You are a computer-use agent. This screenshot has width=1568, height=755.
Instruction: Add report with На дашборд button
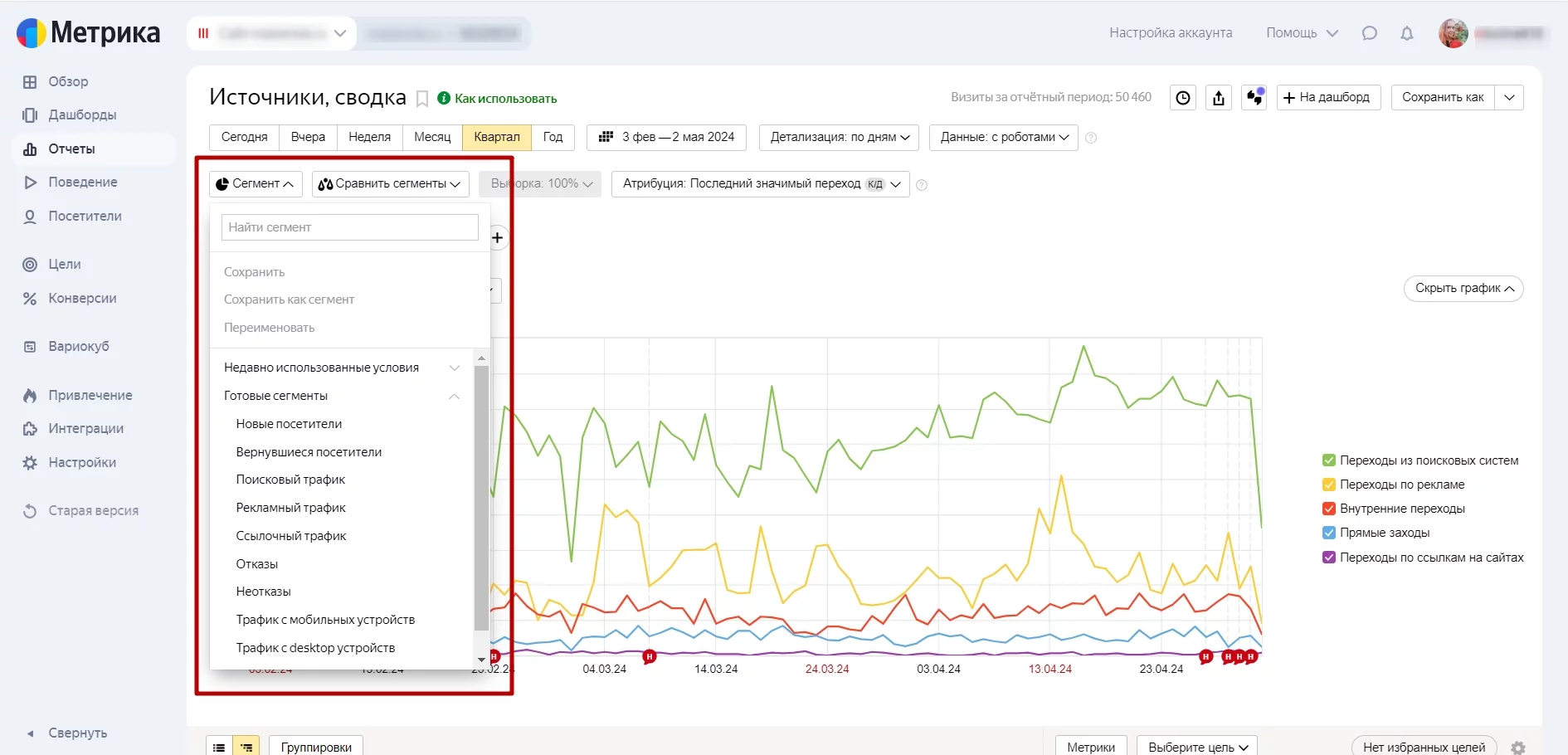1328,97
